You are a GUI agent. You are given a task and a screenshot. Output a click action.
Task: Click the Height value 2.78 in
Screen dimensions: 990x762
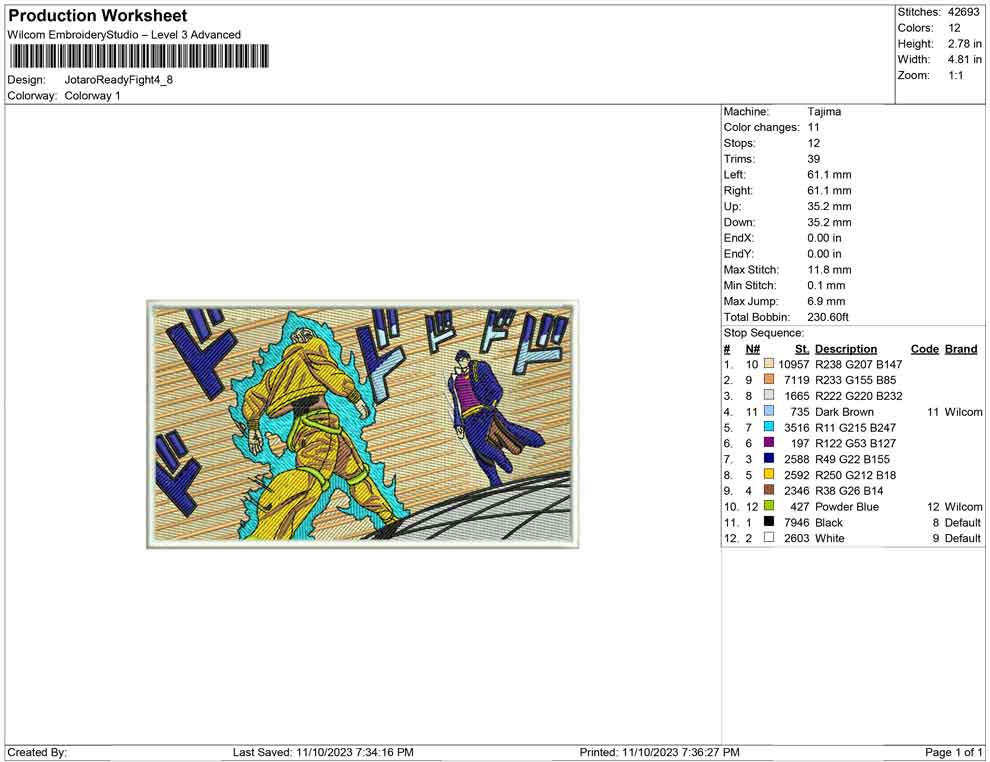tap(965, 44)
